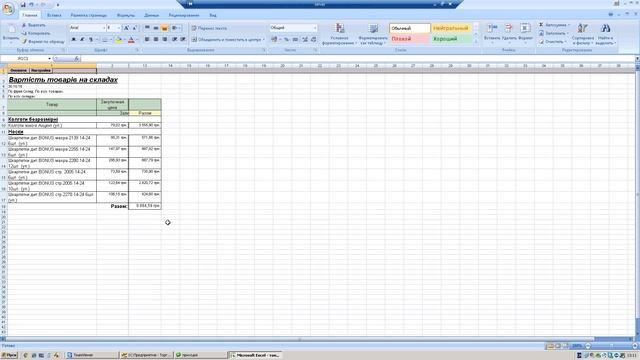Click the zoom slider in status bar
Image resolution: width=640 pixels, height=360 pixels.
[x=611, y=346]
